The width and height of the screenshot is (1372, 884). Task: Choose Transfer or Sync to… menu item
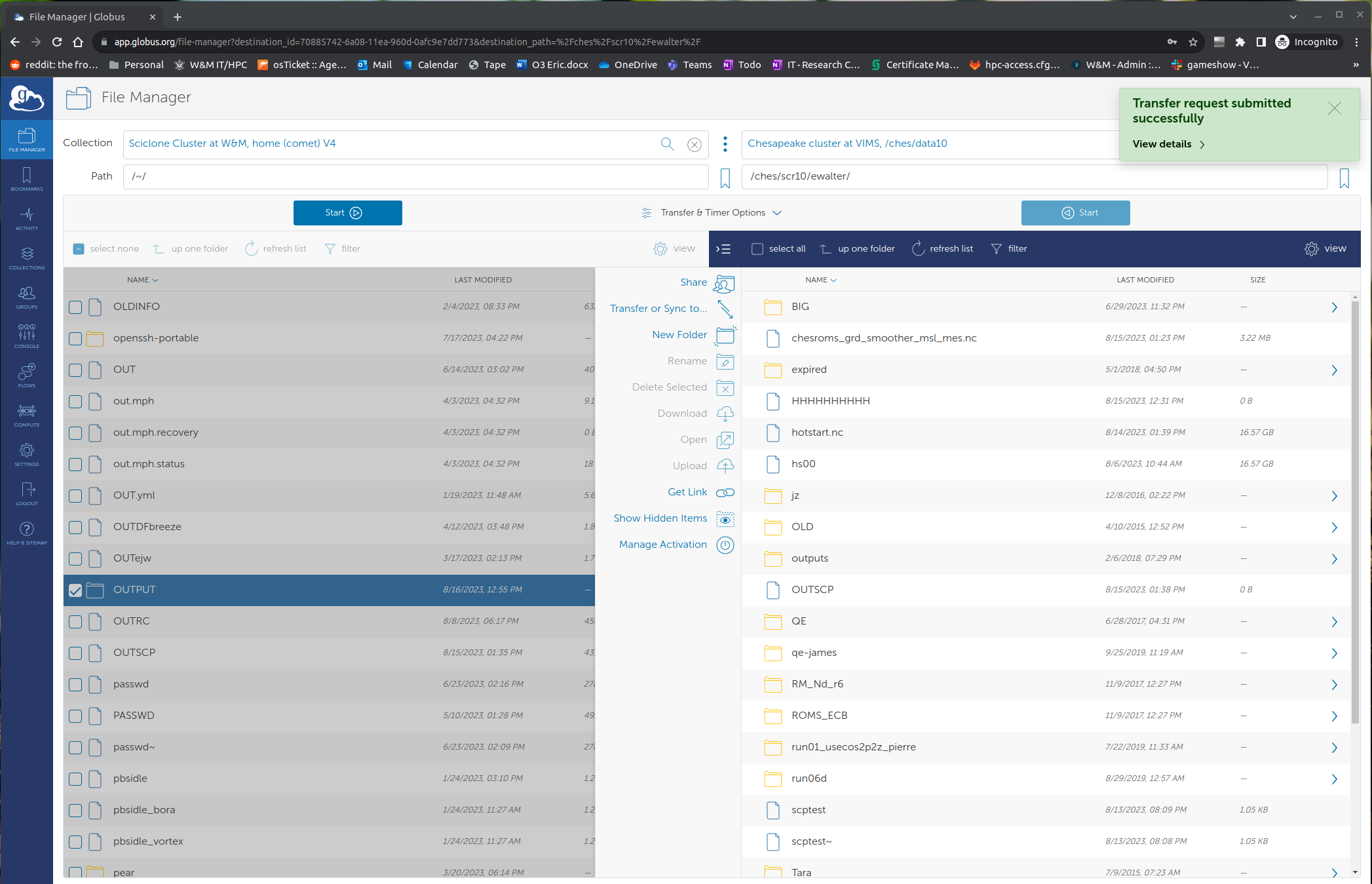pos(658,309)
